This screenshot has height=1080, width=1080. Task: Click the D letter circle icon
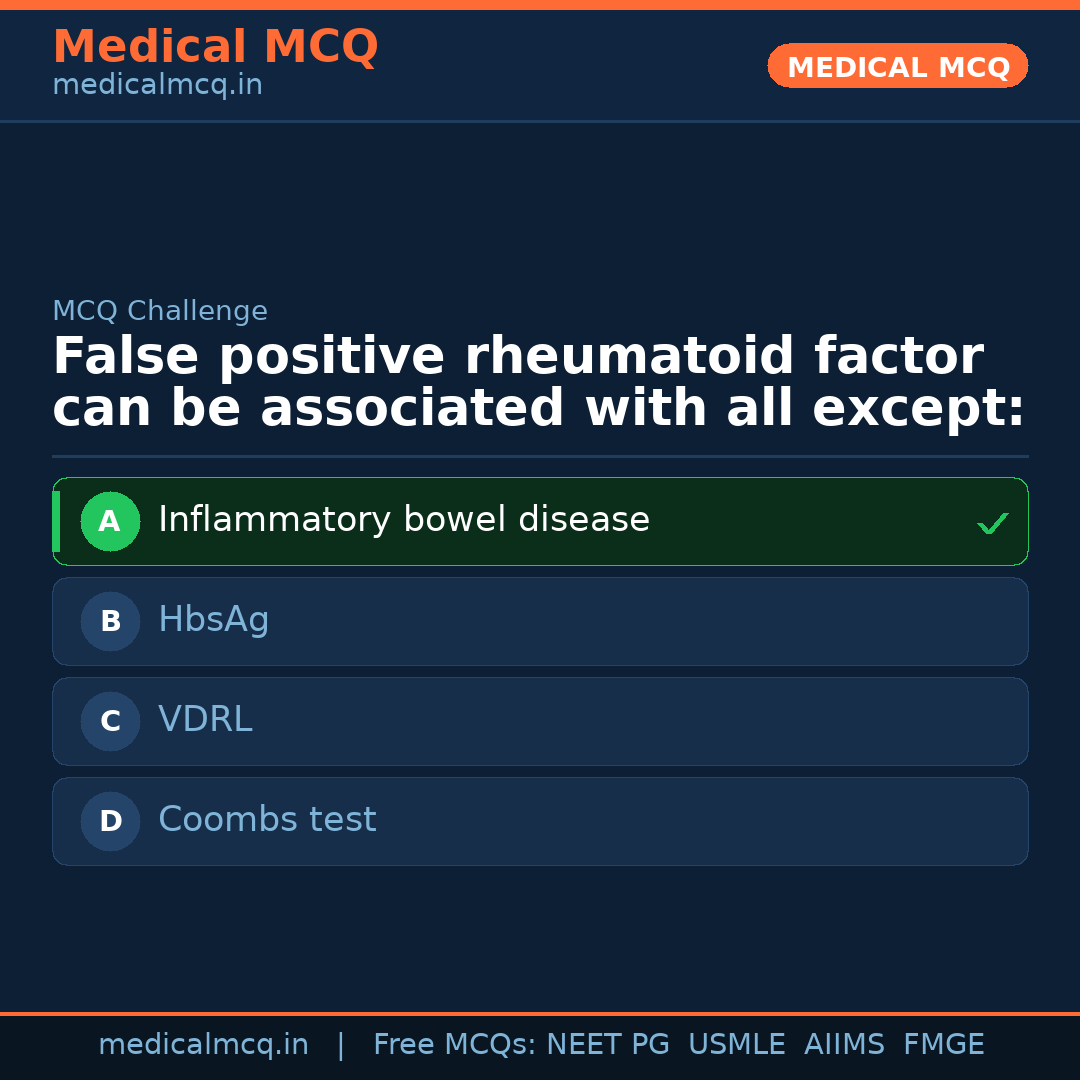[110, 821]
